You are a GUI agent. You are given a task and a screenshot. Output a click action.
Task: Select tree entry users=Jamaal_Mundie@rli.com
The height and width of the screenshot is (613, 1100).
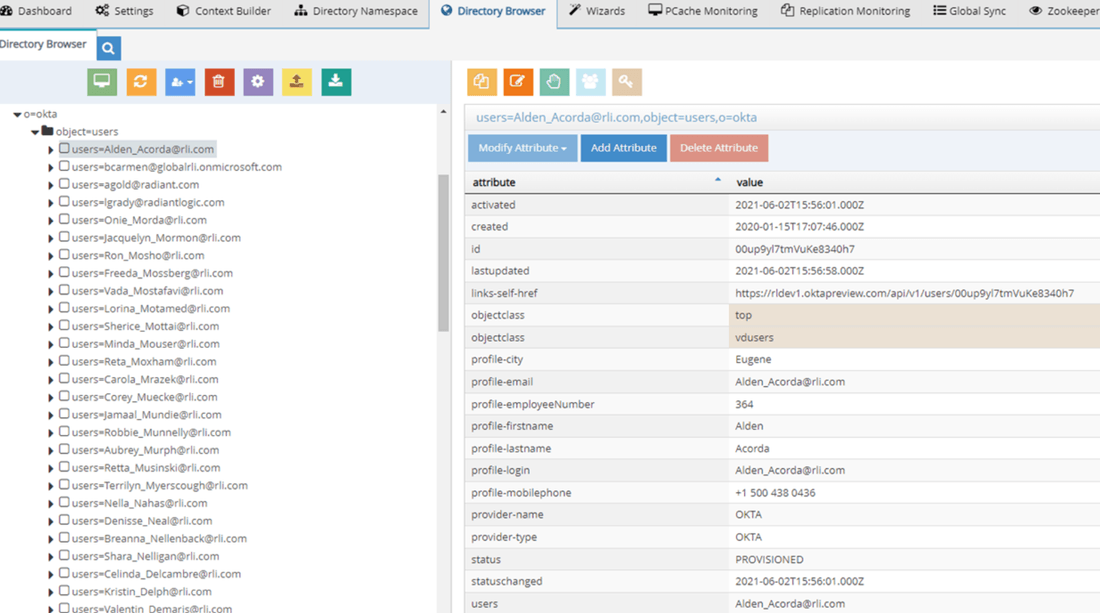pos(146,415)
